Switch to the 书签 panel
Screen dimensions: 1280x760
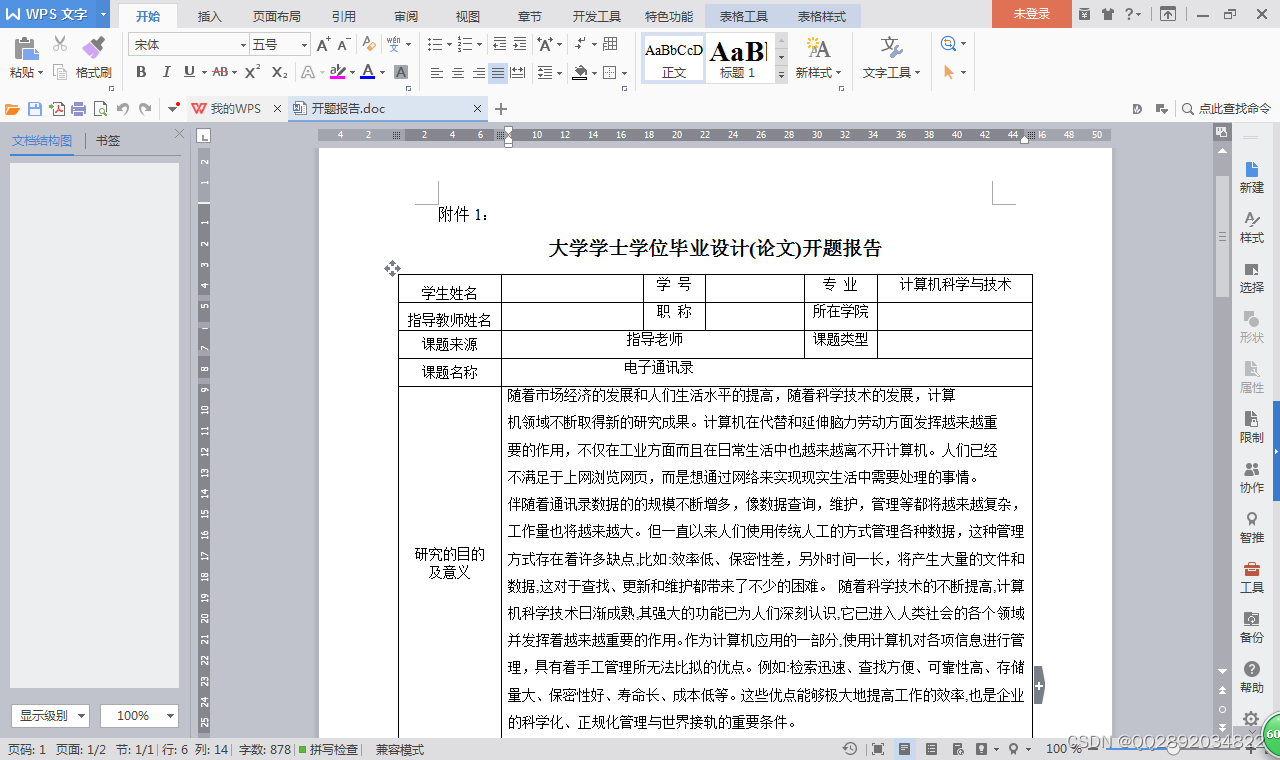(x=108, y=141)
